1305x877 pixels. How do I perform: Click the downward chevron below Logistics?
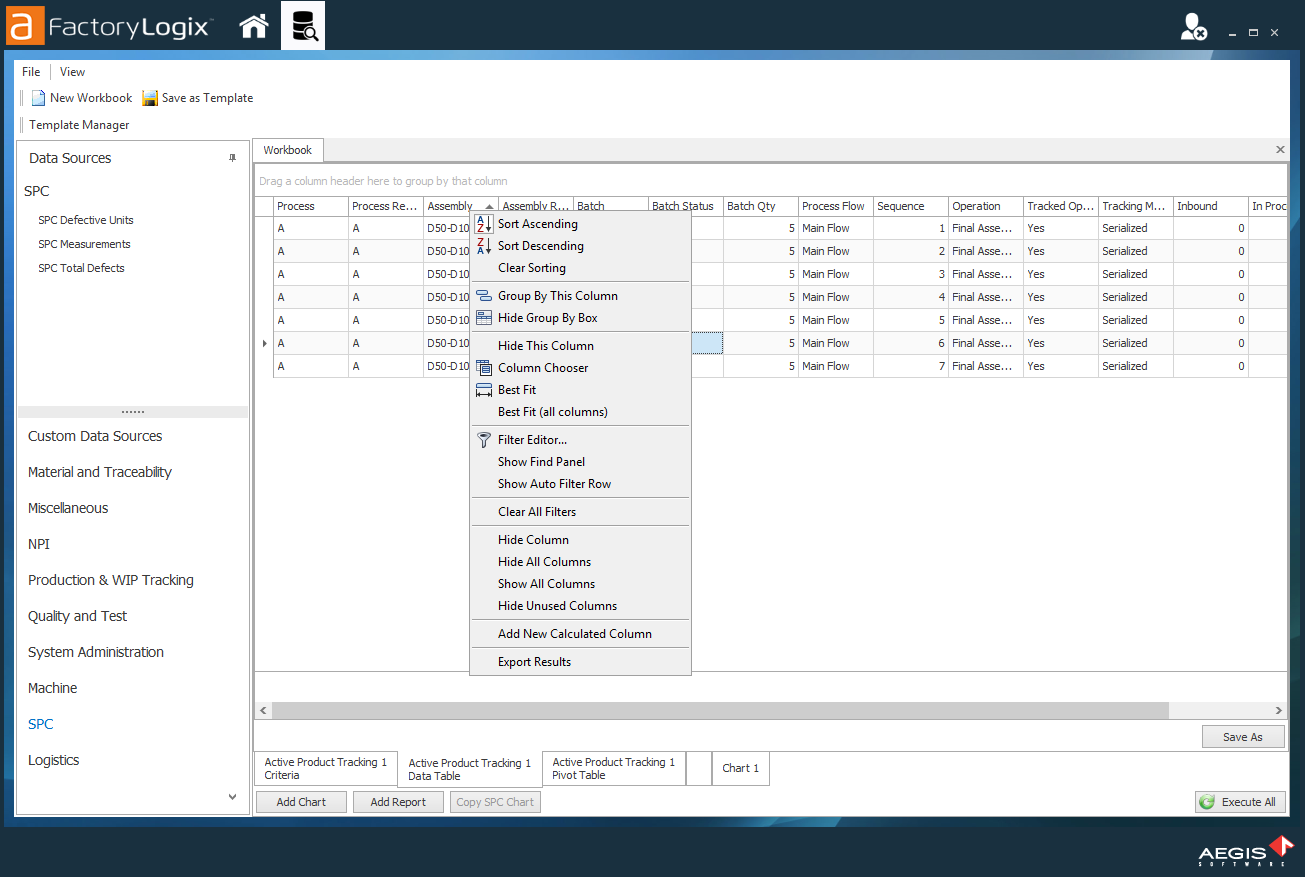pyautogui.click(x=232, y=796)
